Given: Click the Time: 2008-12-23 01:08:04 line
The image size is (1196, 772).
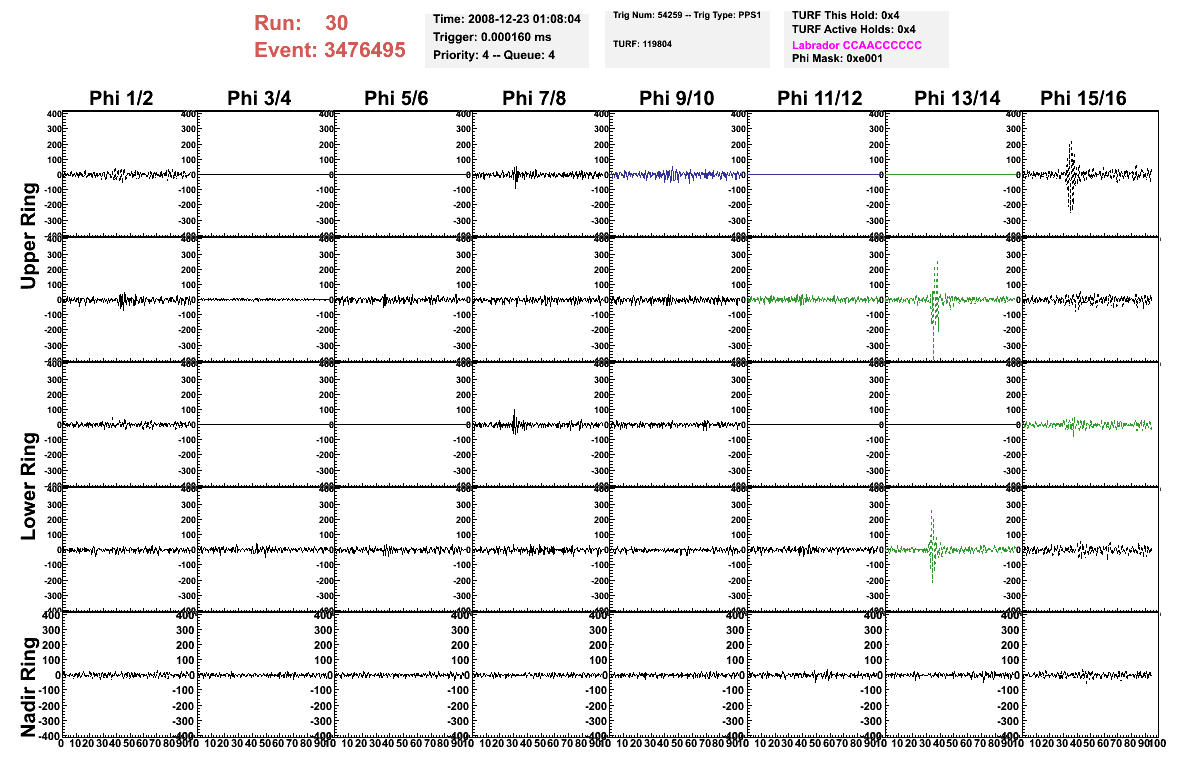Looking at the screenshot, I should pos(506,19).
